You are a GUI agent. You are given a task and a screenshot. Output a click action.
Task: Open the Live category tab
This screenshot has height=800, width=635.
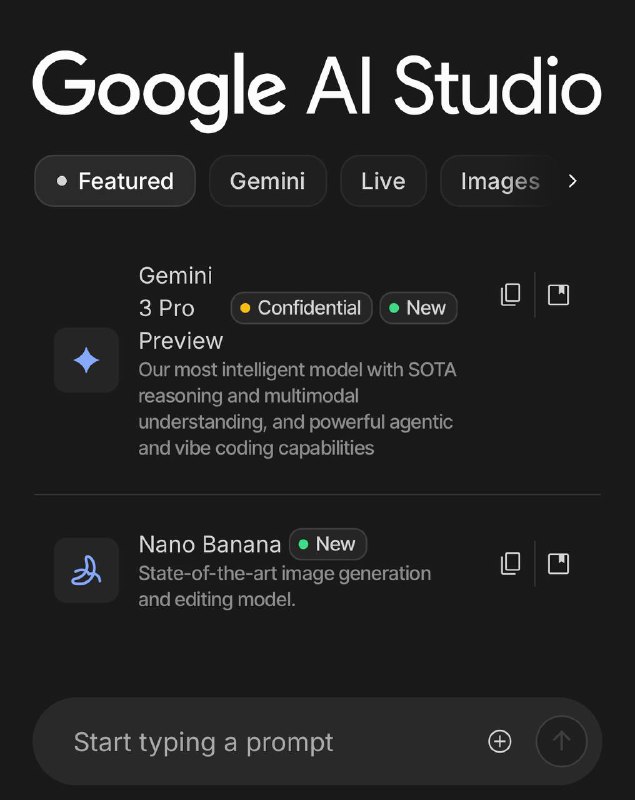click(383, 181)
